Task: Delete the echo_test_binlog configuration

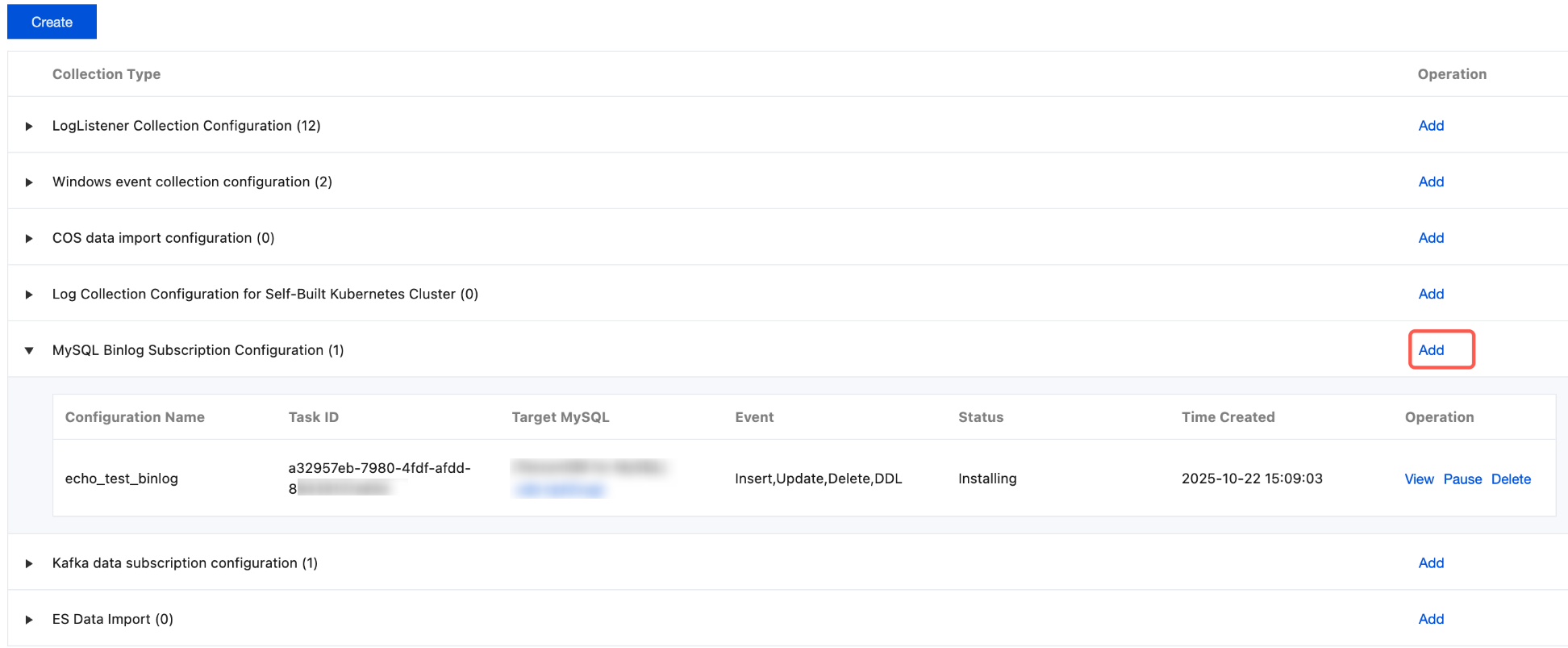Action: click(x=1511, y=479)
